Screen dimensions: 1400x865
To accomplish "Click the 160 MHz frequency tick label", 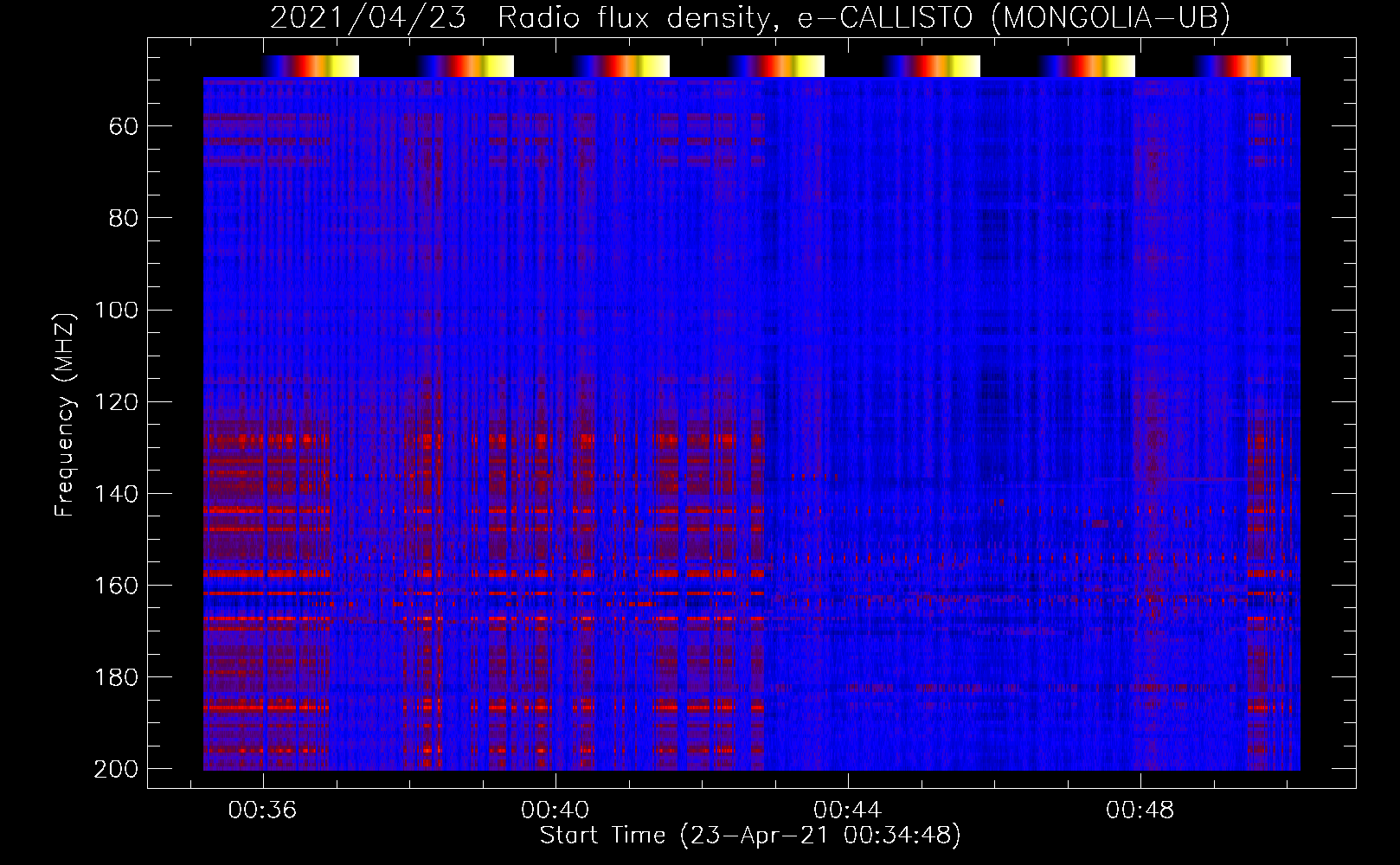I will [116, 585].
